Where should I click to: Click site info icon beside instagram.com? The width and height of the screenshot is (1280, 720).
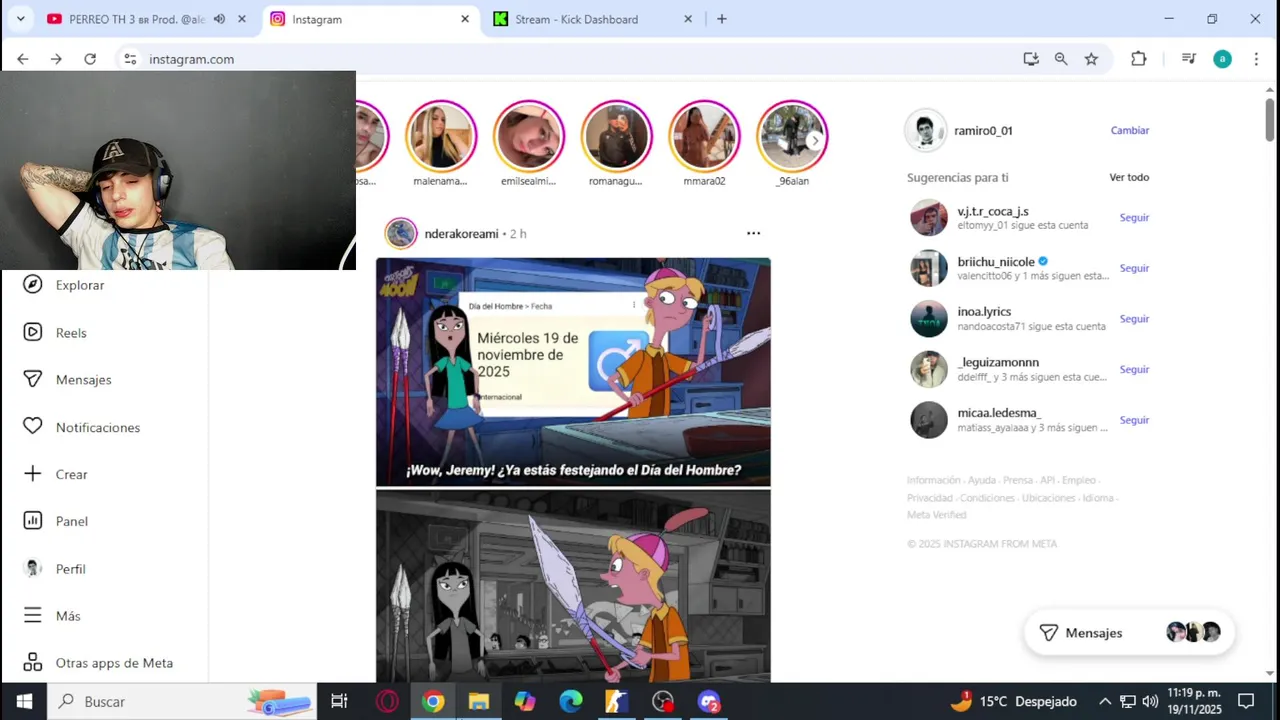(130, 59)
